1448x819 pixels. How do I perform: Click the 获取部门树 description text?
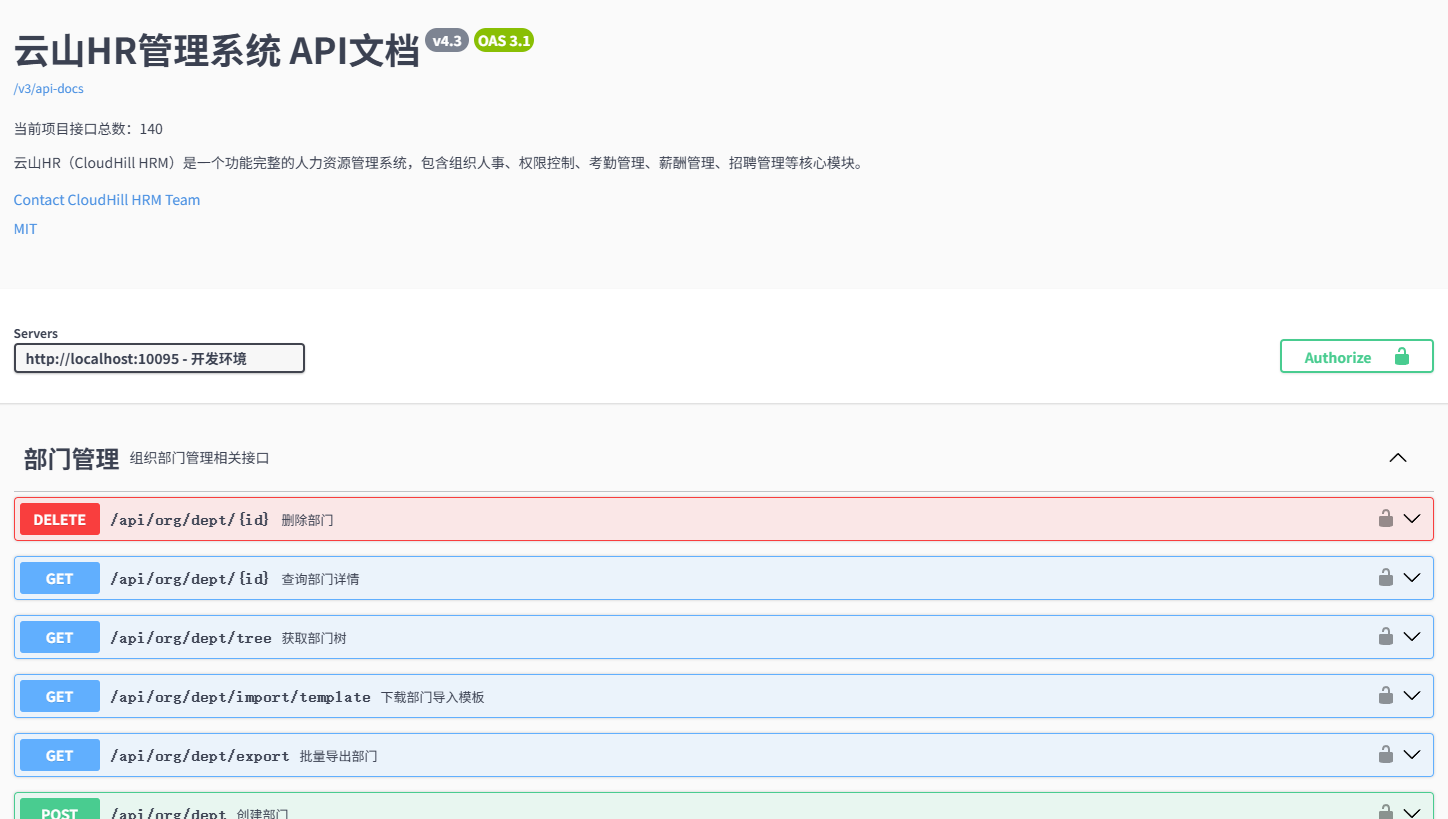pyautogui.click(x=314, y=638)
